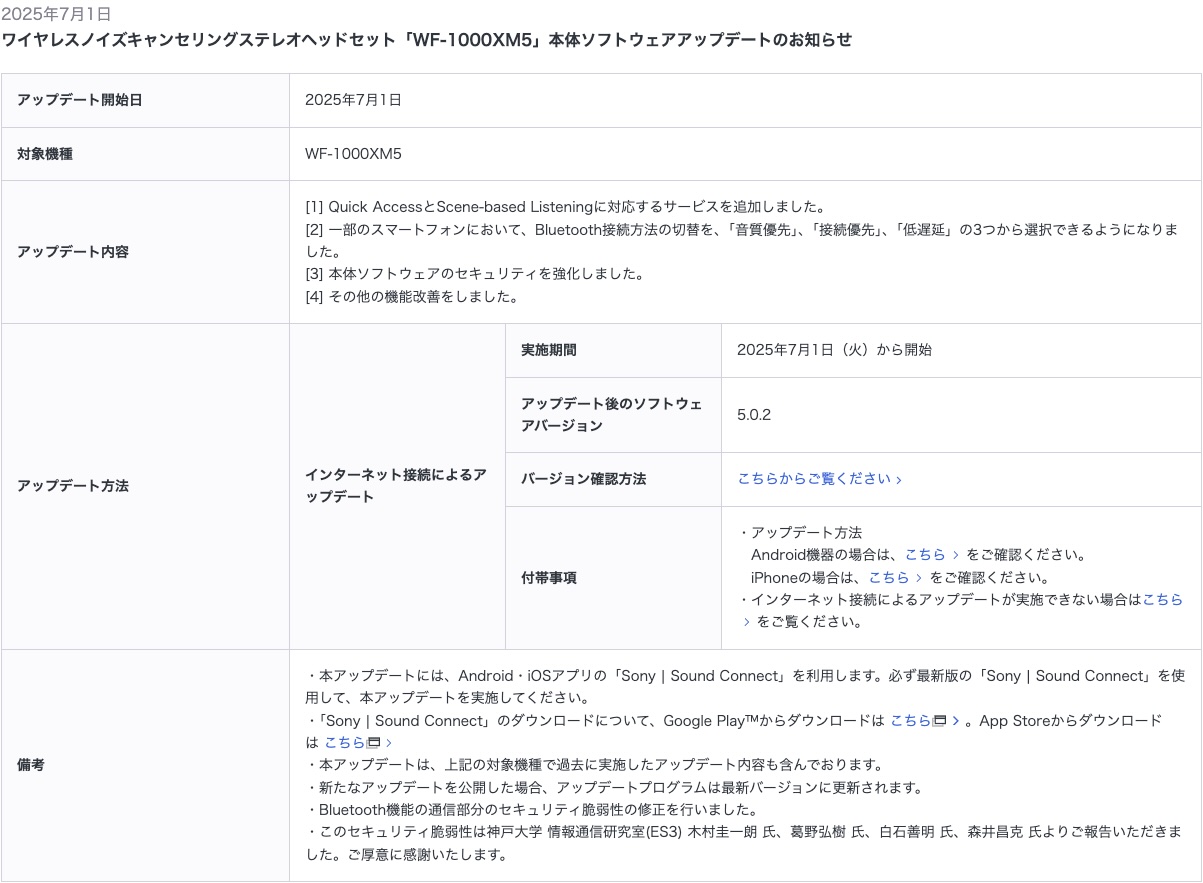Image resolution: width=1203 pixels, height=883 pixels.
Task: Click item [3] about セキュリティを強化
Action: coord(475,274)
